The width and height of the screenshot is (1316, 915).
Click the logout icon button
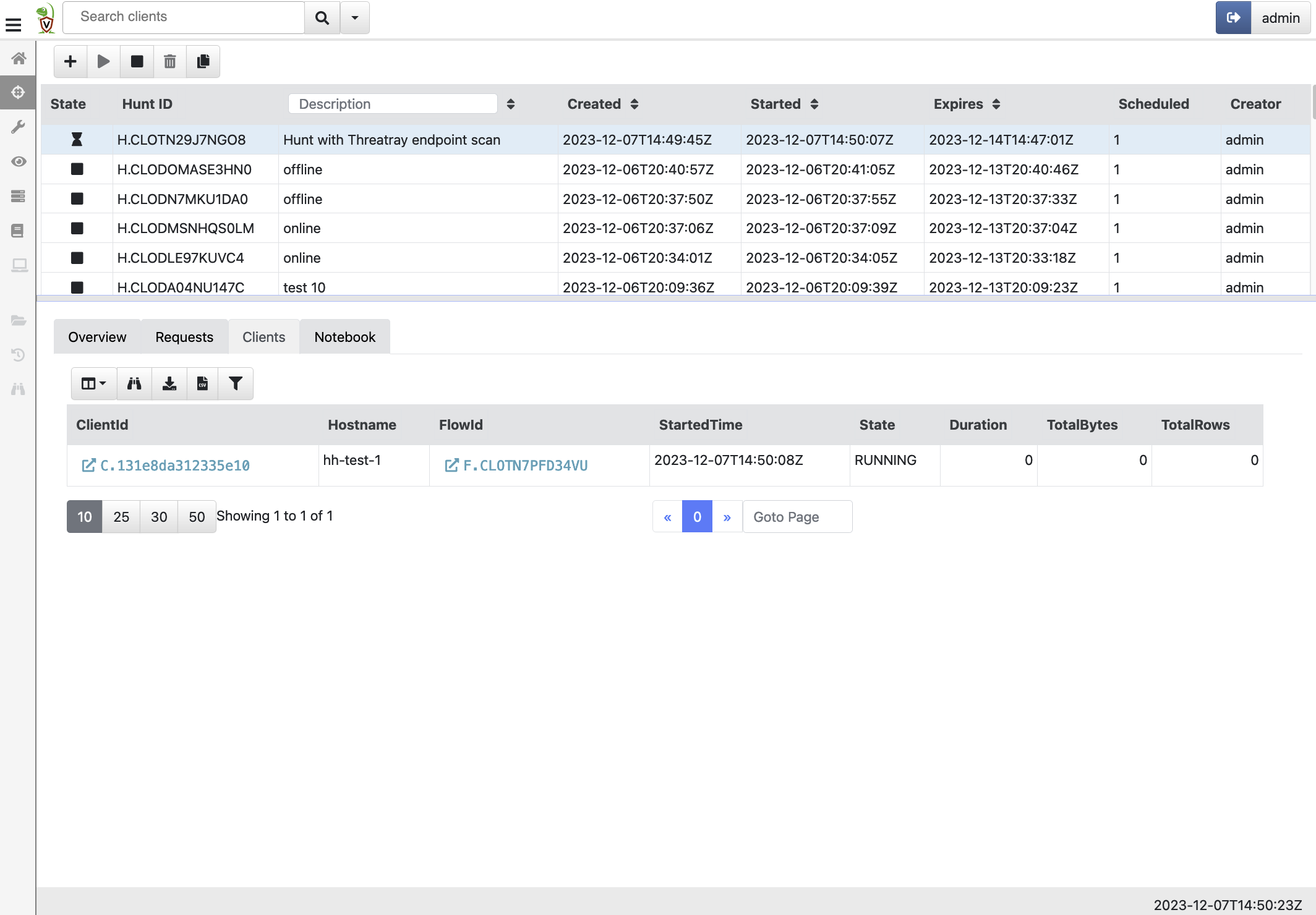click(1233, 17)
